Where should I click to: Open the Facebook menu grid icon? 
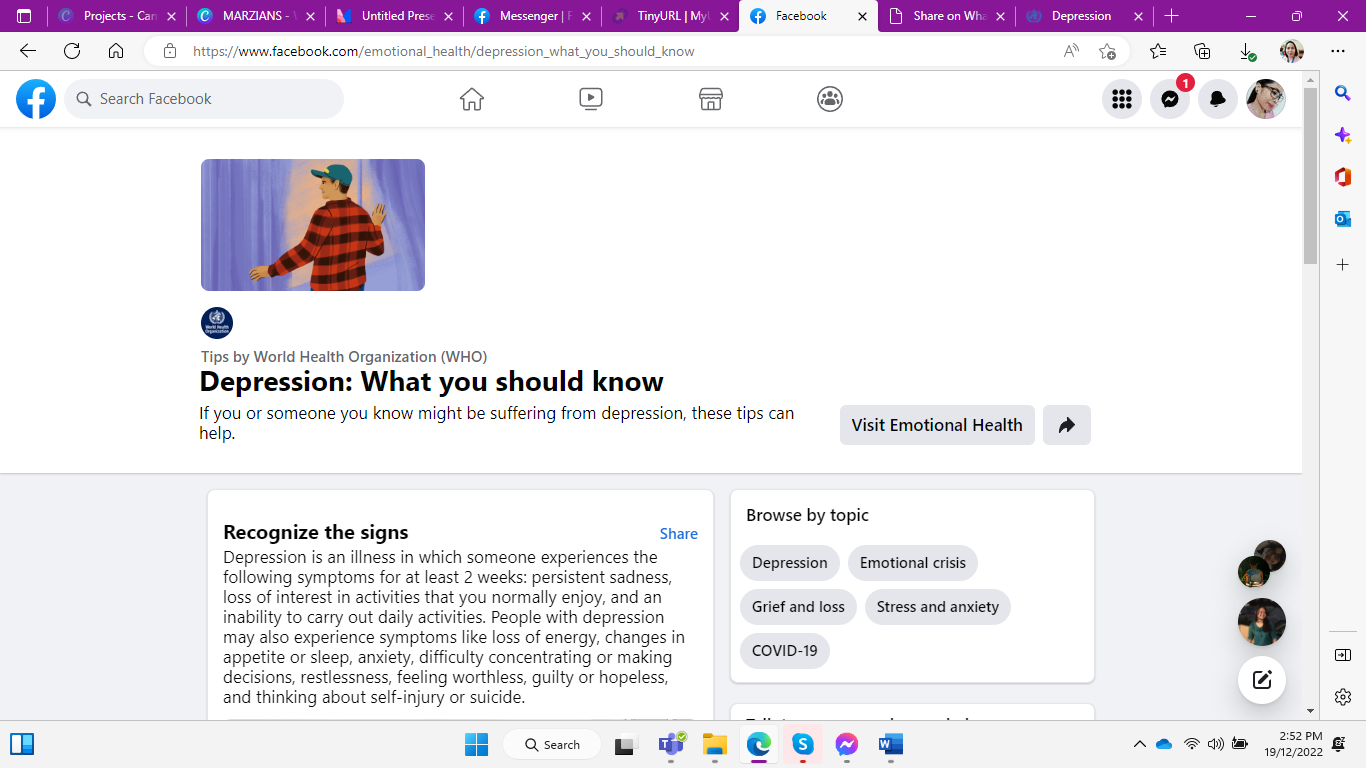[x=1122, y=99]
